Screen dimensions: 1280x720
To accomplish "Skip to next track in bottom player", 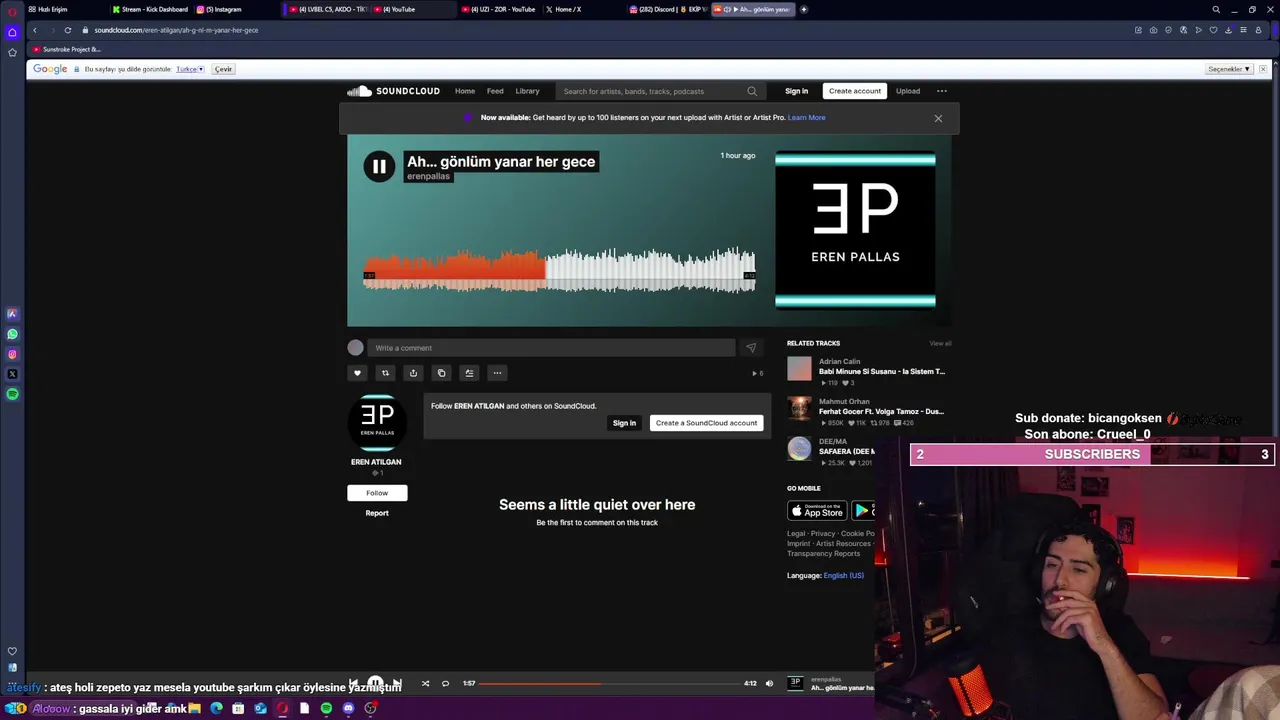I will pyautogui.click(x=397, y=684).
